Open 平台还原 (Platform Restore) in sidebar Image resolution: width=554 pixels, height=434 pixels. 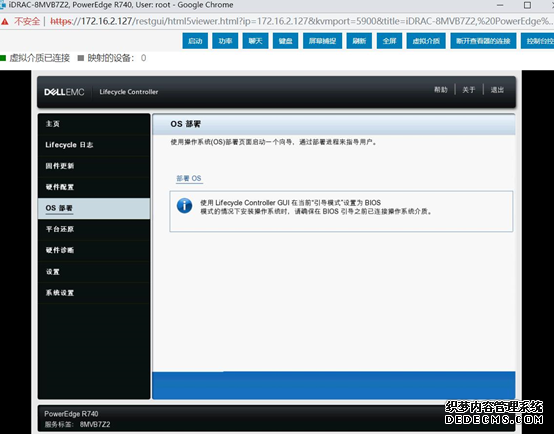pos(94,229)
